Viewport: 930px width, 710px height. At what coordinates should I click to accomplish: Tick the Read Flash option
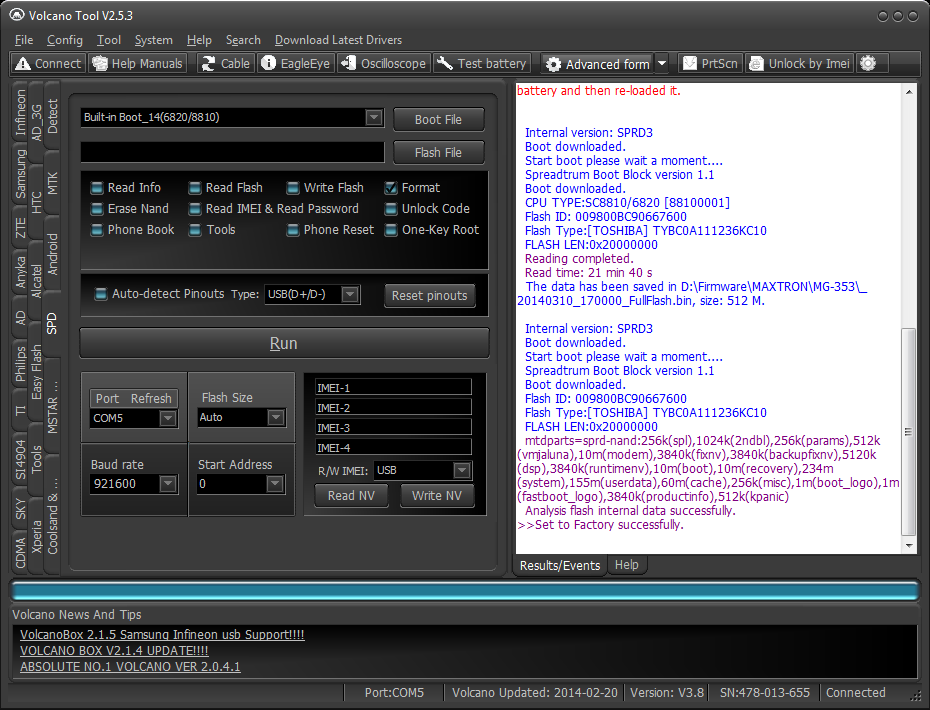pos(195,188)
